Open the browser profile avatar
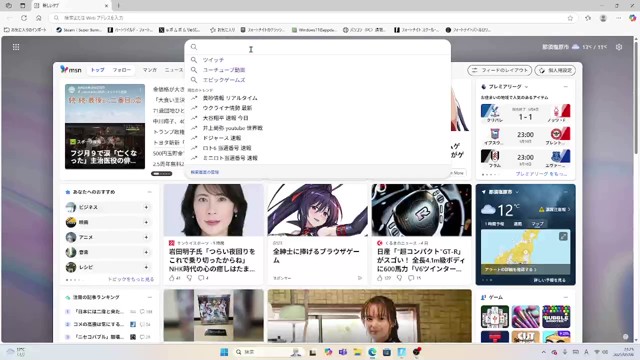The height and width of the screenshot is (360, 640). tap(603, 18)
